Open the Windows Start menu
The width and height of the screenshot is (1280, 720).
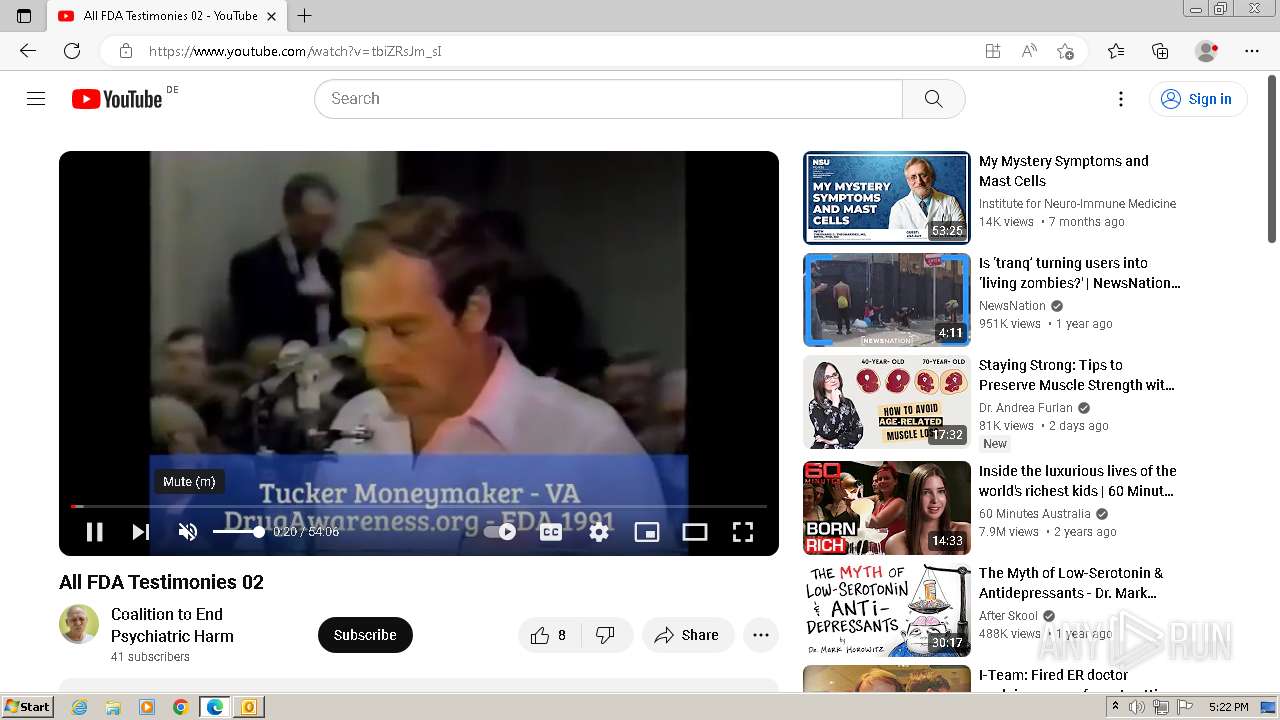[x=27, y=707]
